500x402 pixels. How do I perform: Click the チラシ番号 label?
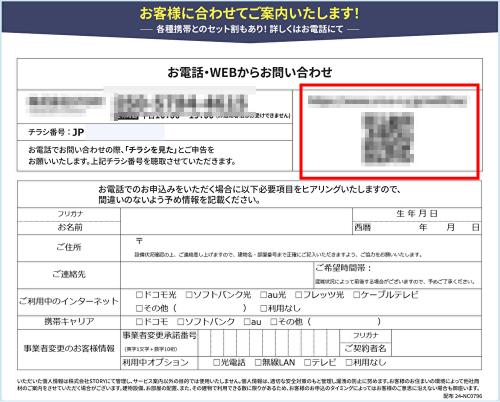(x=49, y=132)
